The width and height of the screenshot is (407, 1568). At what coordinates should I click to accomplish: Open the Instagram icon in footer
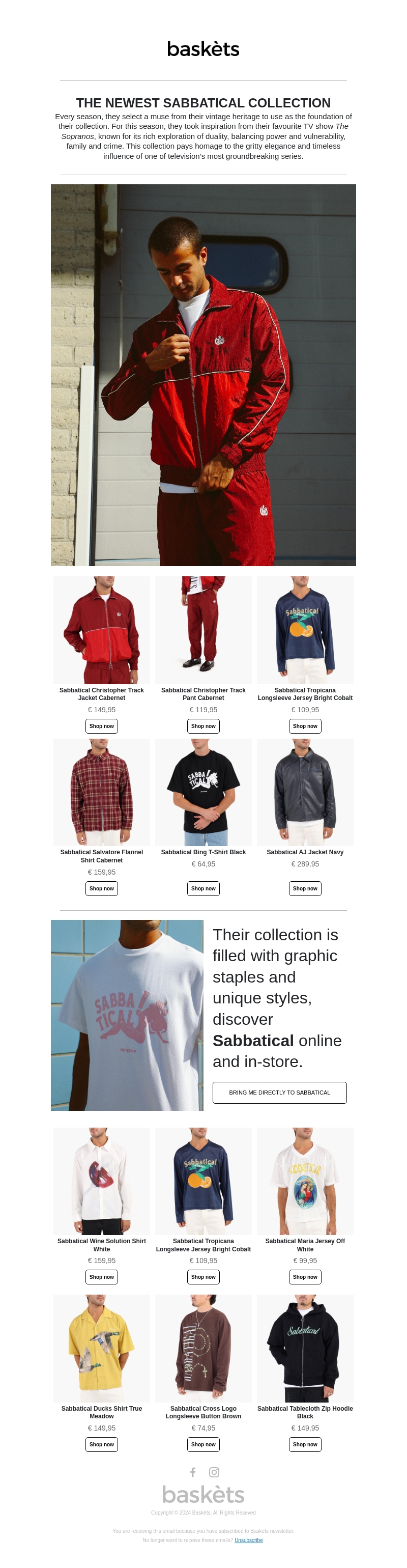(214, 1472)
